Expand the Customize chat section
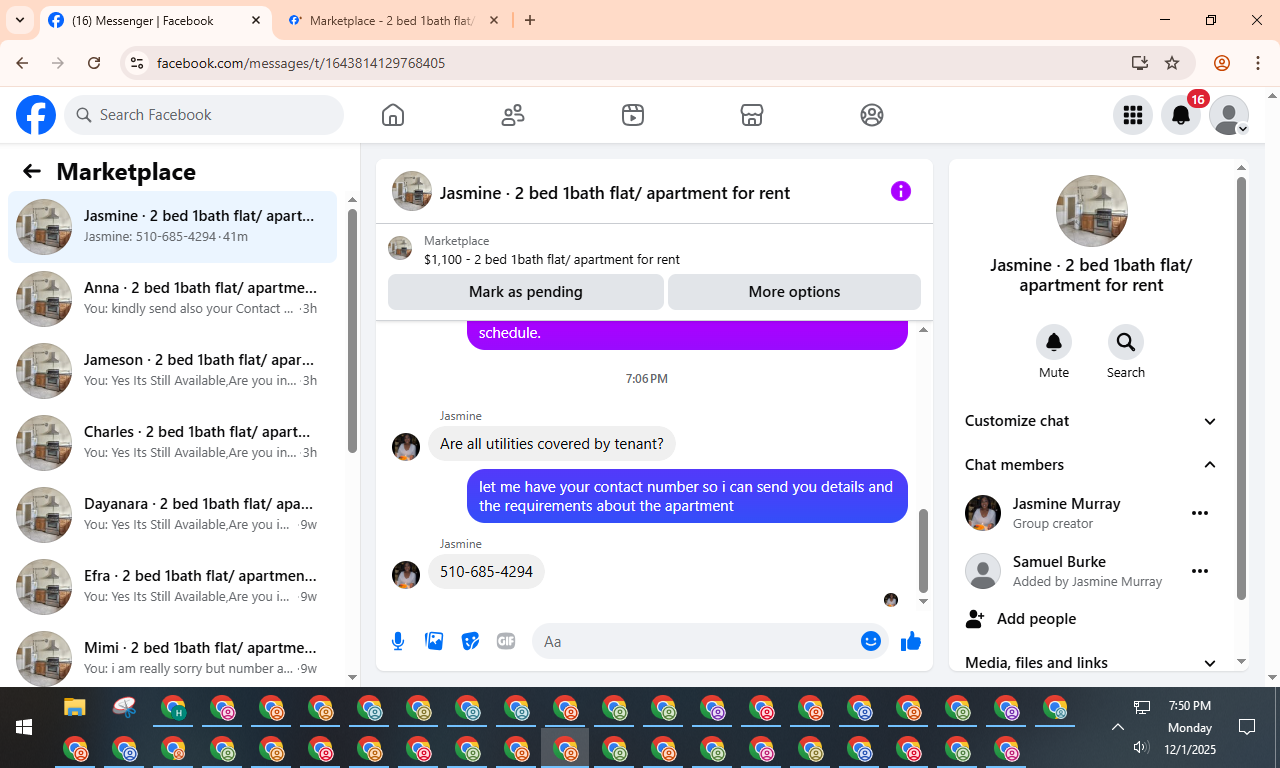1280x768 pixels. pyautogui.click(x=1091, y=421)
